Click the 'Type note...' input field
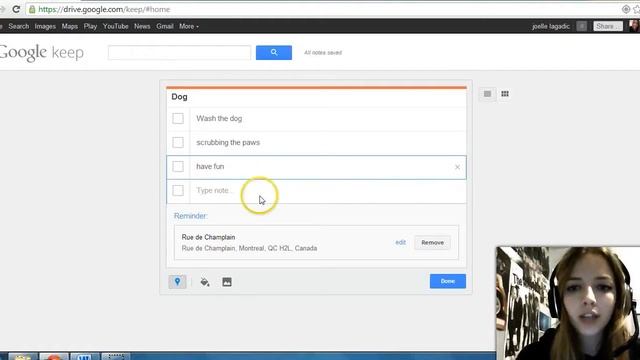 pyautogui.click(x=327, y=191)
